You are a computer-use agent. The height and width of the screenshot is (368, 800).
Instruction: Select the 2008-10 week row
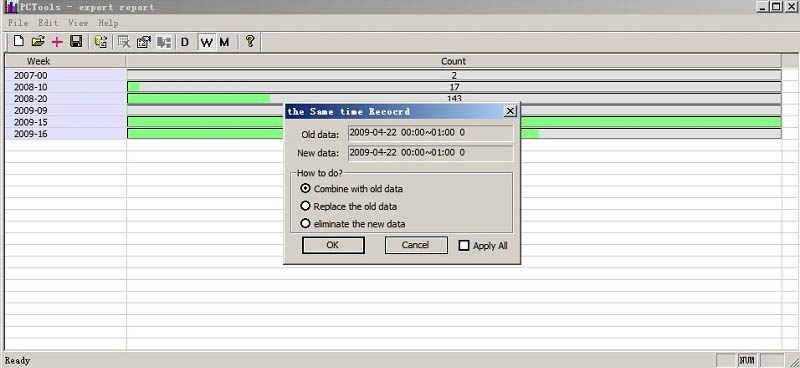[x=66, y=87]
